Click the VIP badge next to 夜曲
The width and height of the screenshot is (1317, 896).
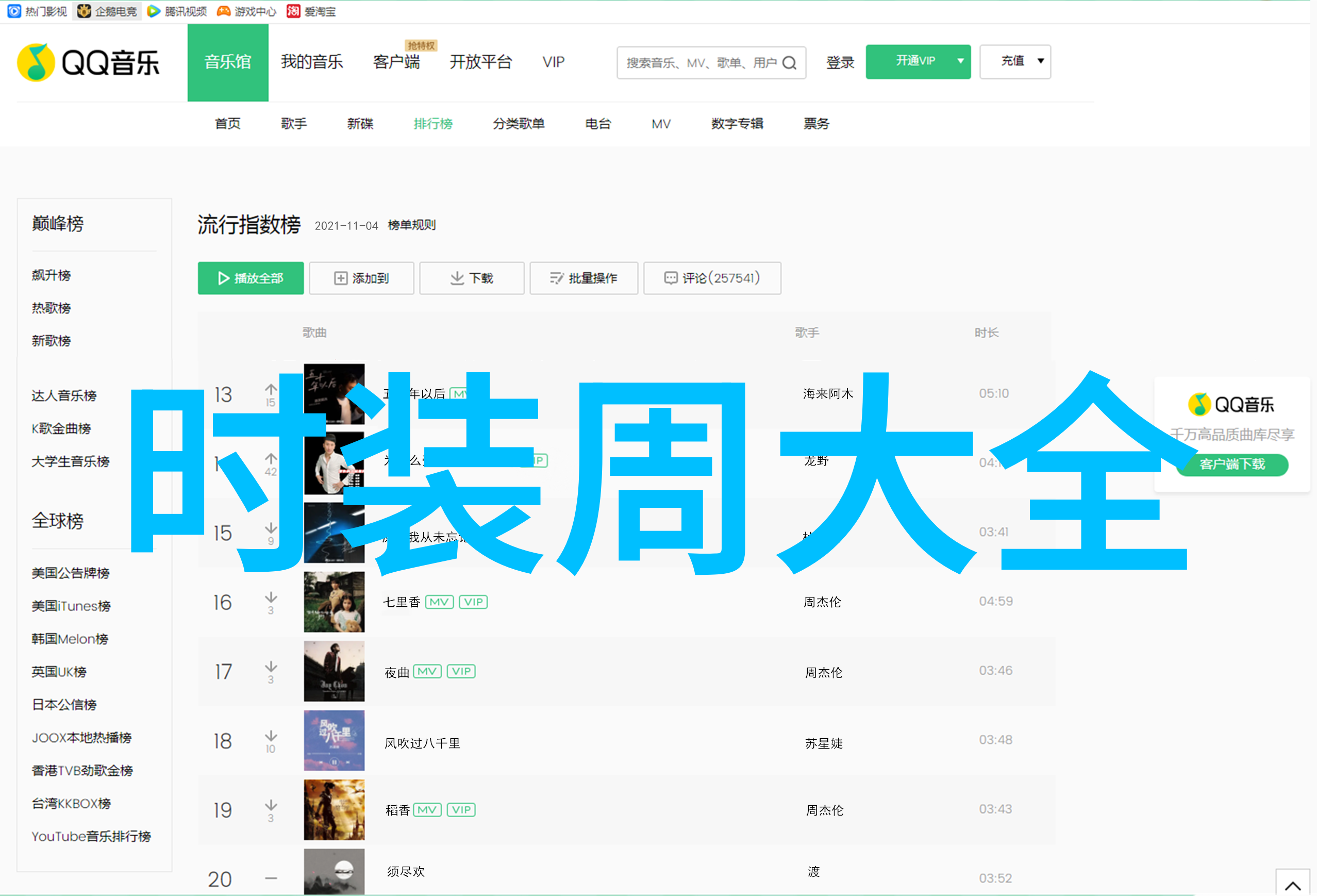coord(461,672)
